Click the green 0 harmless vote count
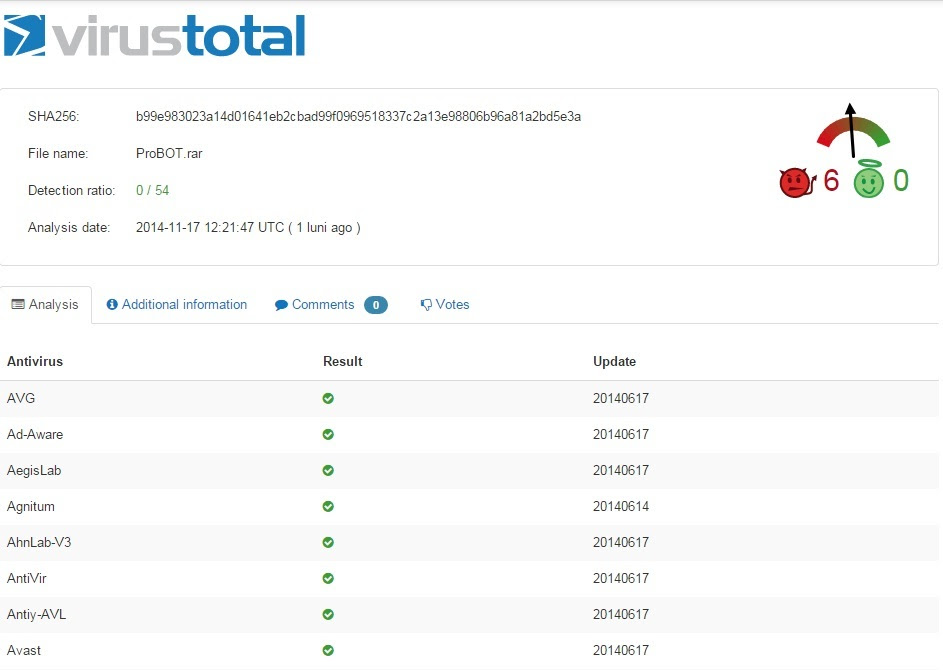 tap(901, 180)
